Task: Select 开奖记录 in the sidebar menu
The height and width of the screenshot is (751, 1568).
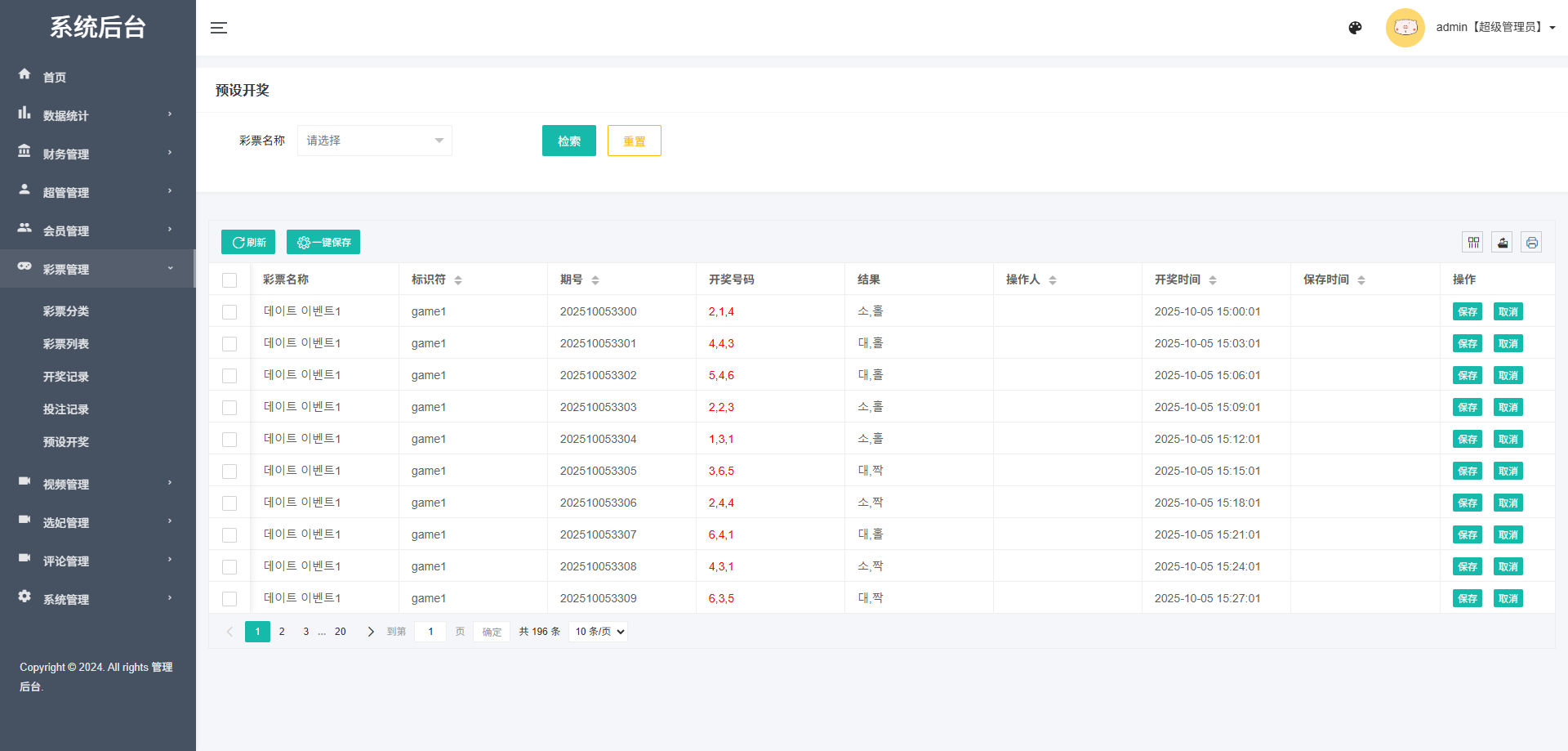Action: (66, 376)
